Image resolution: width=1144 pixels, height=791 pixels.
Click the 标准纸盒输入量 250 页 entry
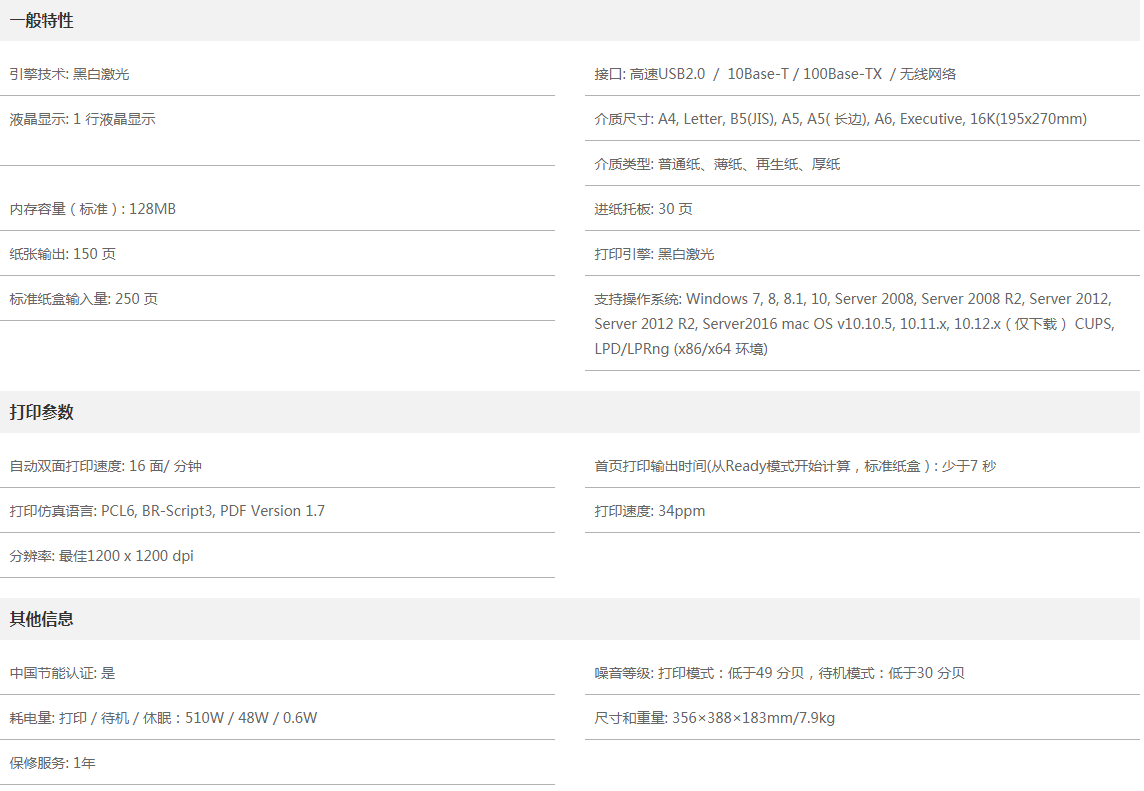84,299
